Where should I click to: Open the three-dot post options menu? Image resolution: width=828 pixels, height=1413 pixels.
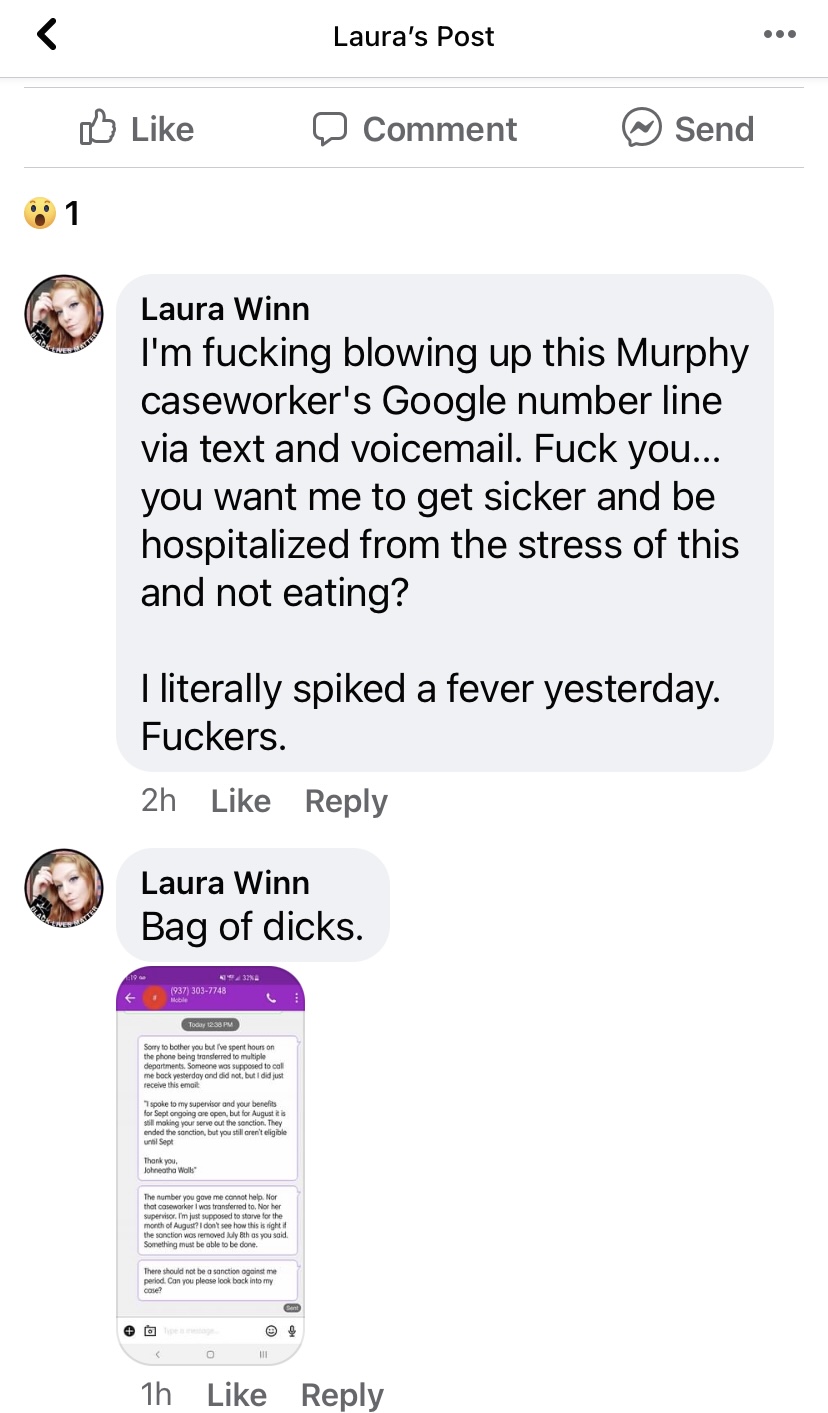click(779, 35)
